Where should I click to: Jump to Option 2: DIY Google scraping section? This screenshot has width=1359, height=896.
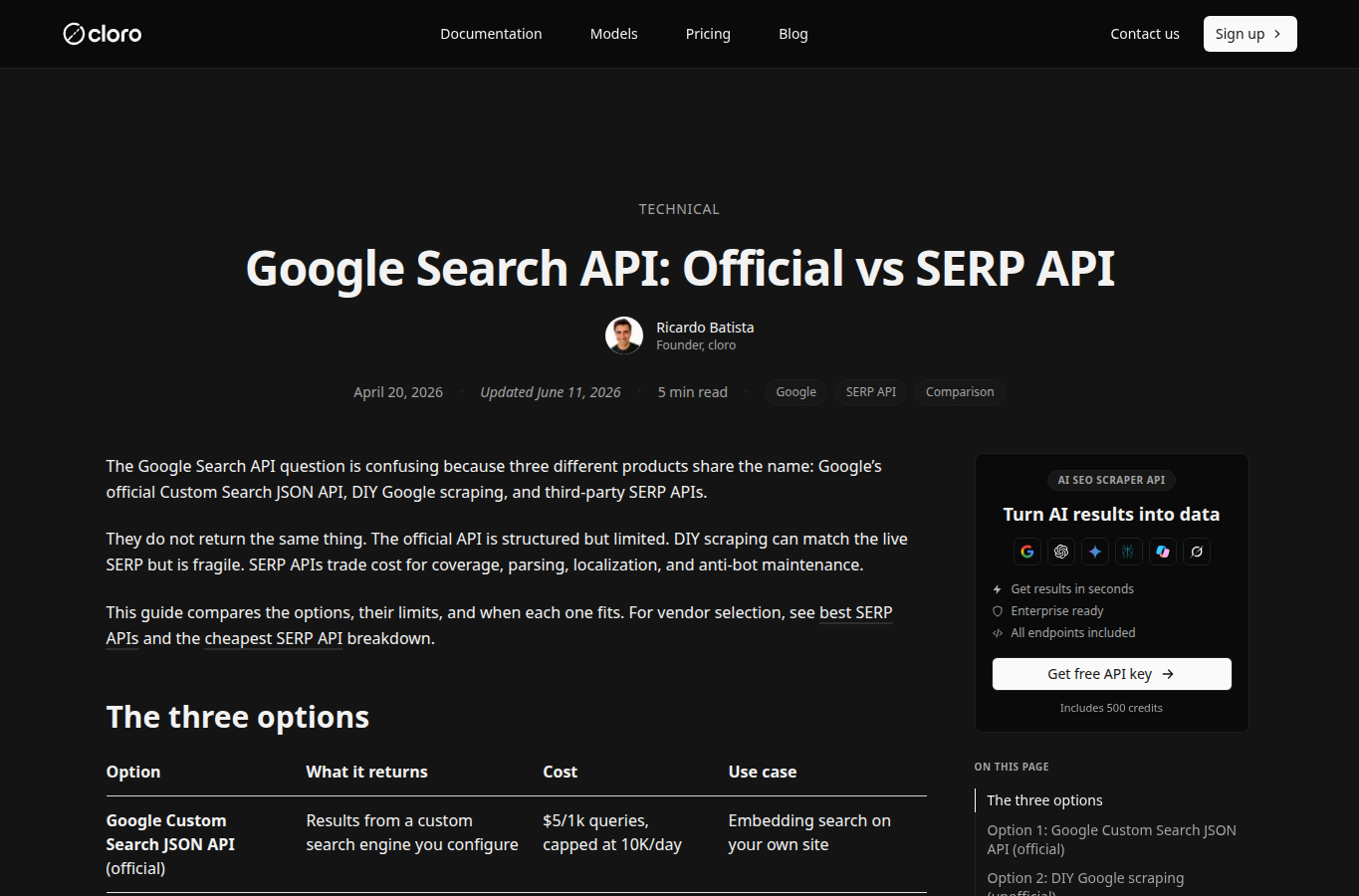pyautogui.click(x=1085, y=883)
